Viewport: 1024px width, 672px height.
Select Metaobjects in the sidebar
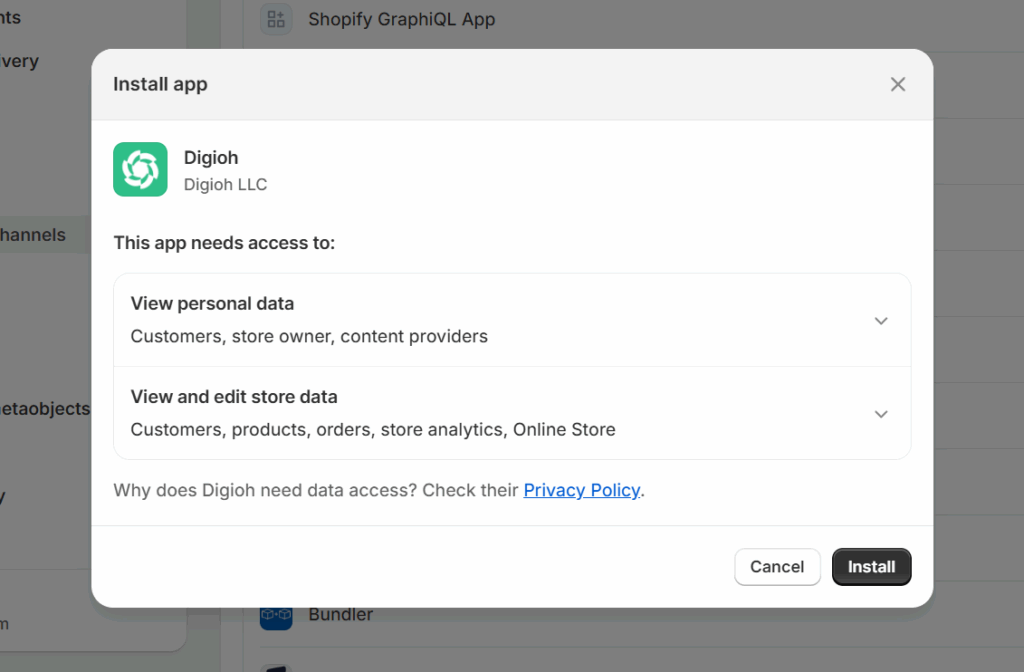pyautogui.click(x=45, y=408)
